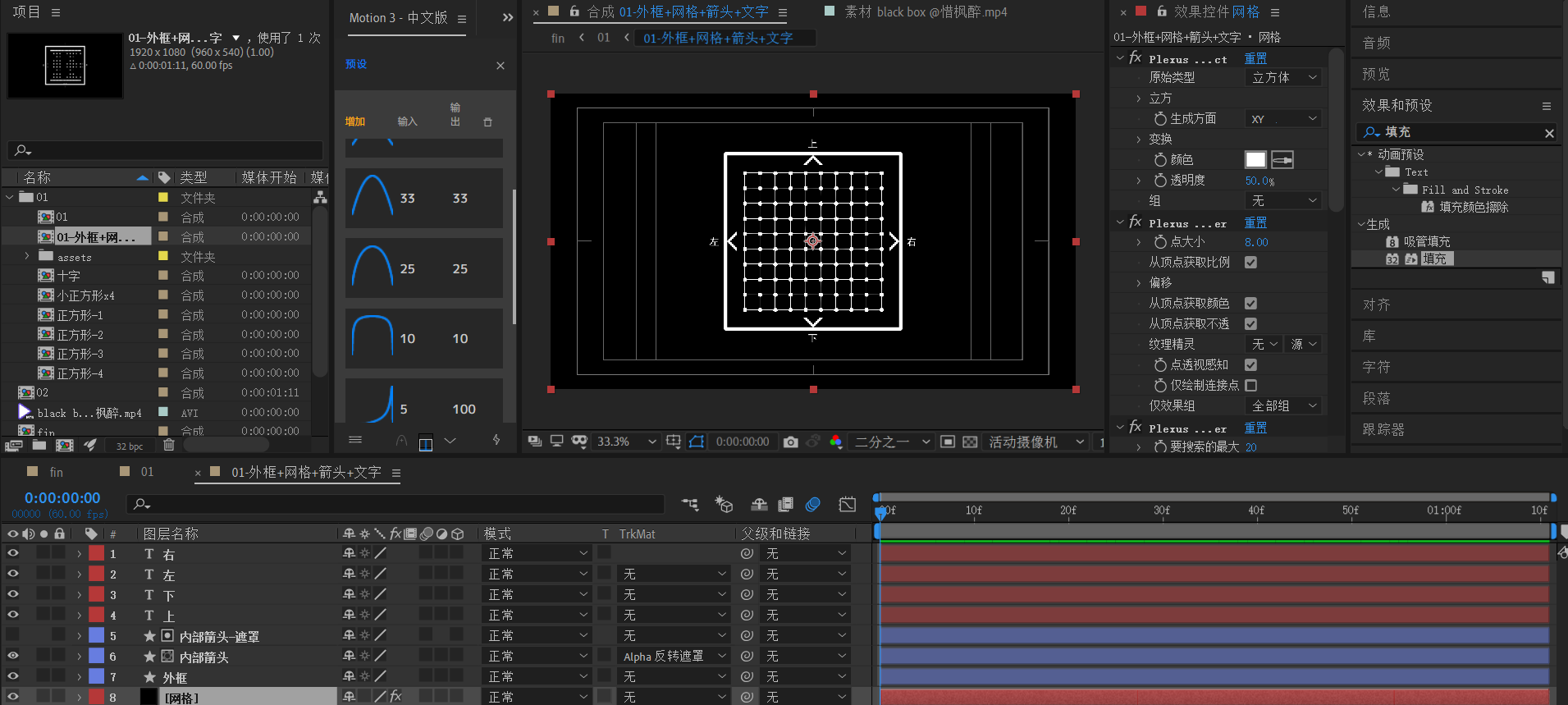
Task: Open the 仅效果组 全部组 dropdown
Action: 1284,405
